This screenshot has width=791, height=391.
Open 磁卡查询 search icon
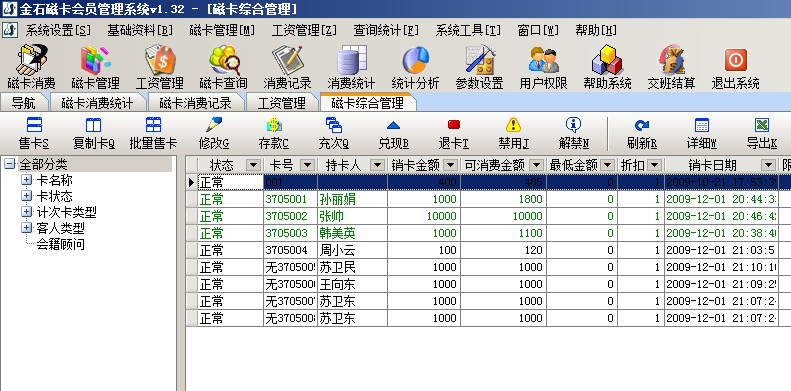pos(223,67)
